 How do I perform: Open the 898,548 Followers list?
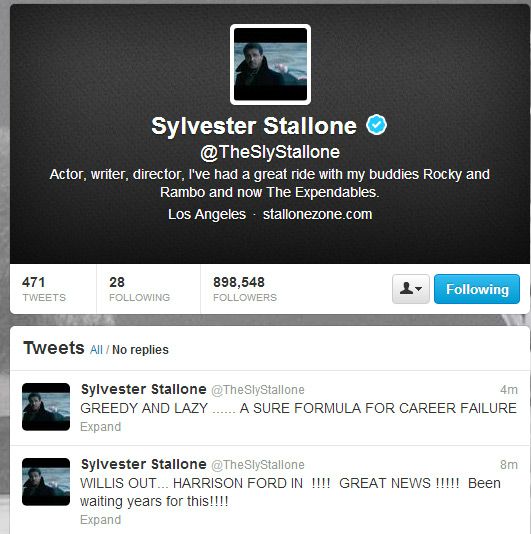click(x=245, y=289)
